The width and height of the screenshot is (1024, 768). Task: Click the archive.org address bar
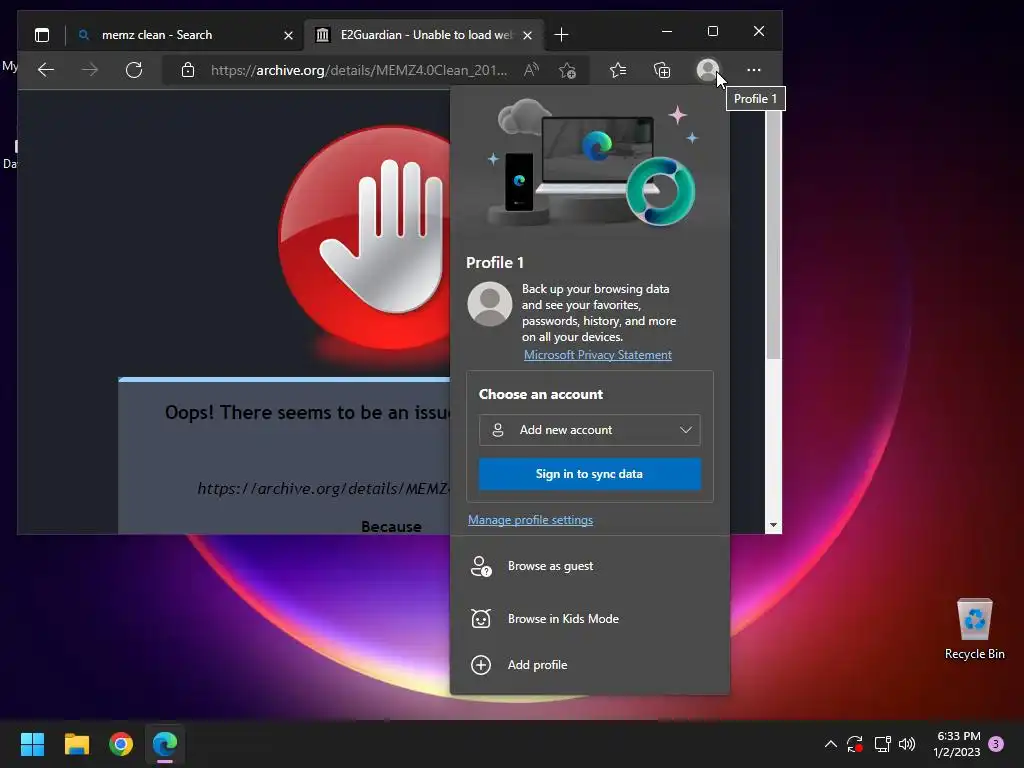click(359, 70)
